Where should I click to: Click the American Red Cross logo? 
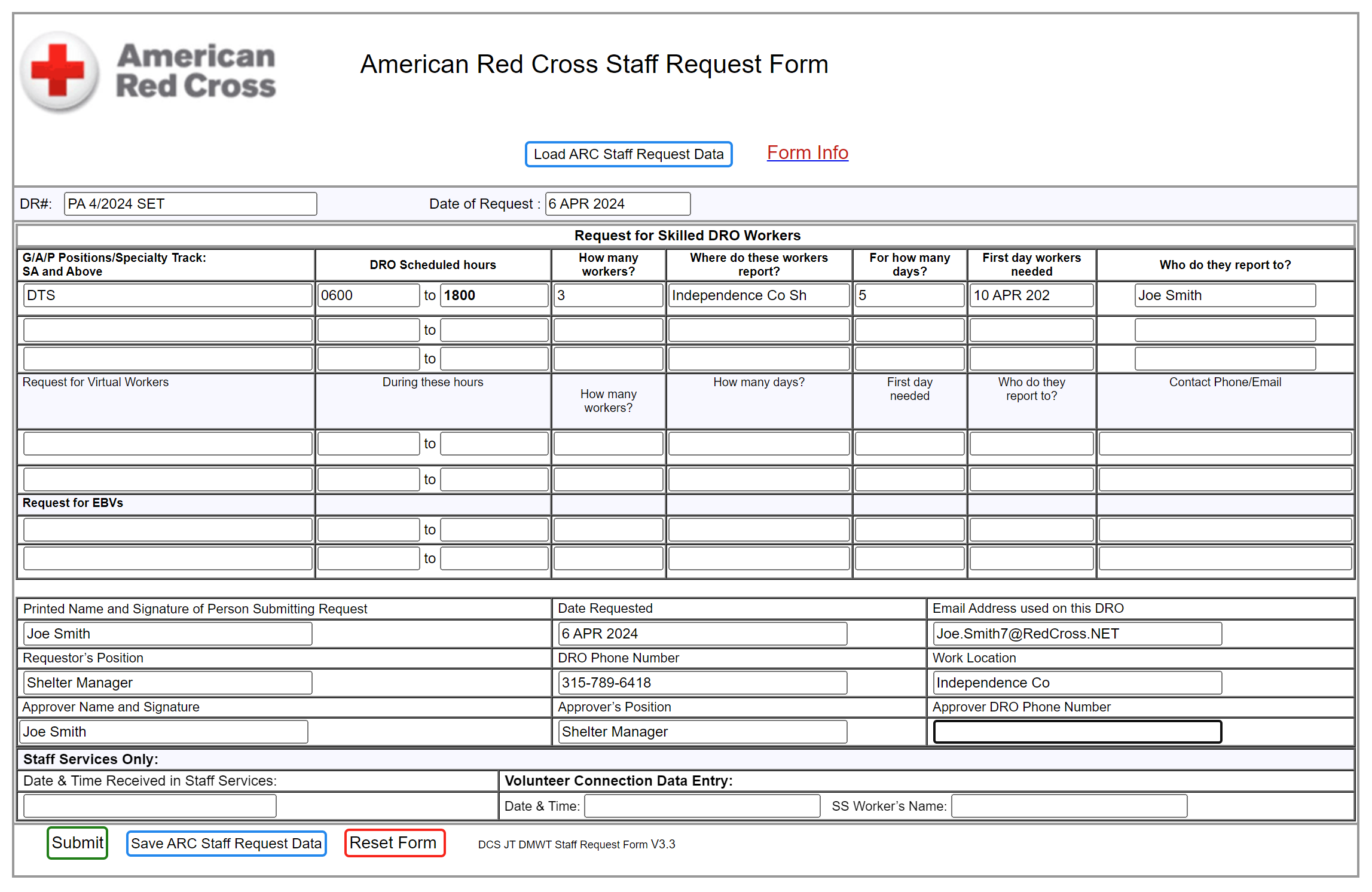pyautogui.click(x=148, y=72)
